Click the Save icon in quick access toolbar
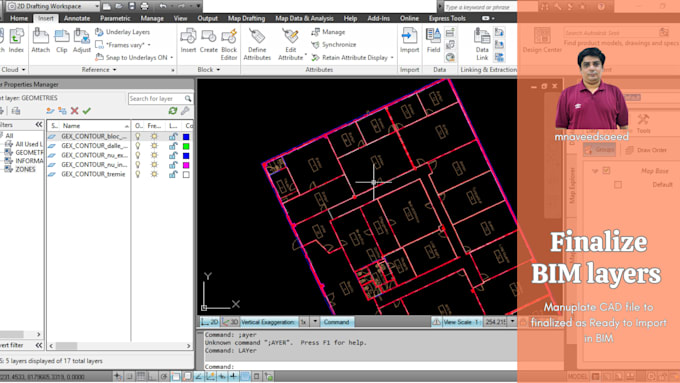Viewport: 680px width, 383px height. click(x=131, y=6)
